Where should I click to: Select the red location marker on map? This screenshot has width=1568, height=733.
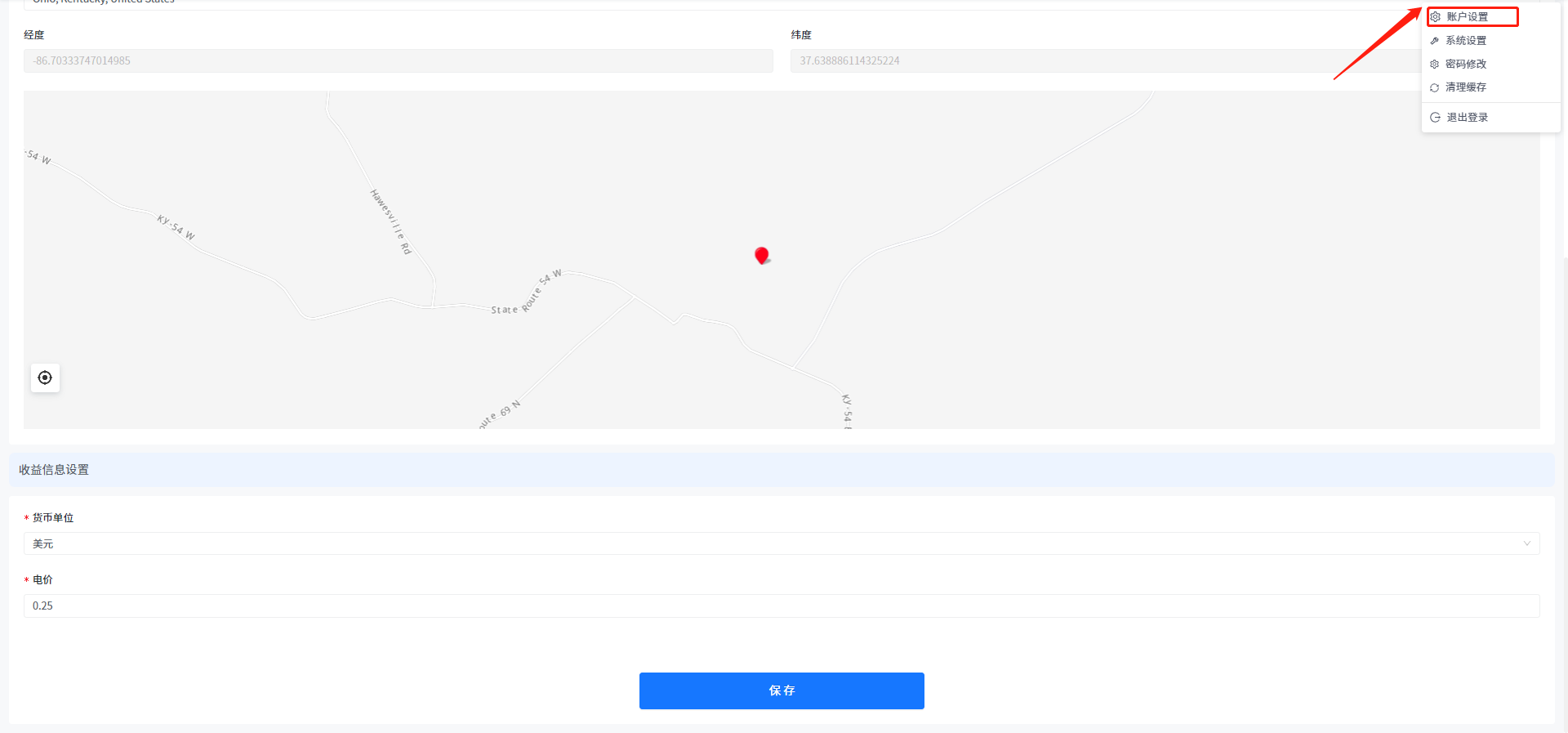(x=761, y=256)
